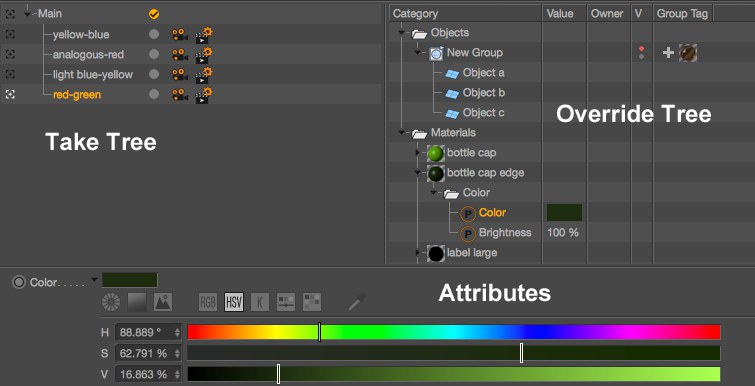Click the auto-take icon beside yellow-blue

coord(10,34)
